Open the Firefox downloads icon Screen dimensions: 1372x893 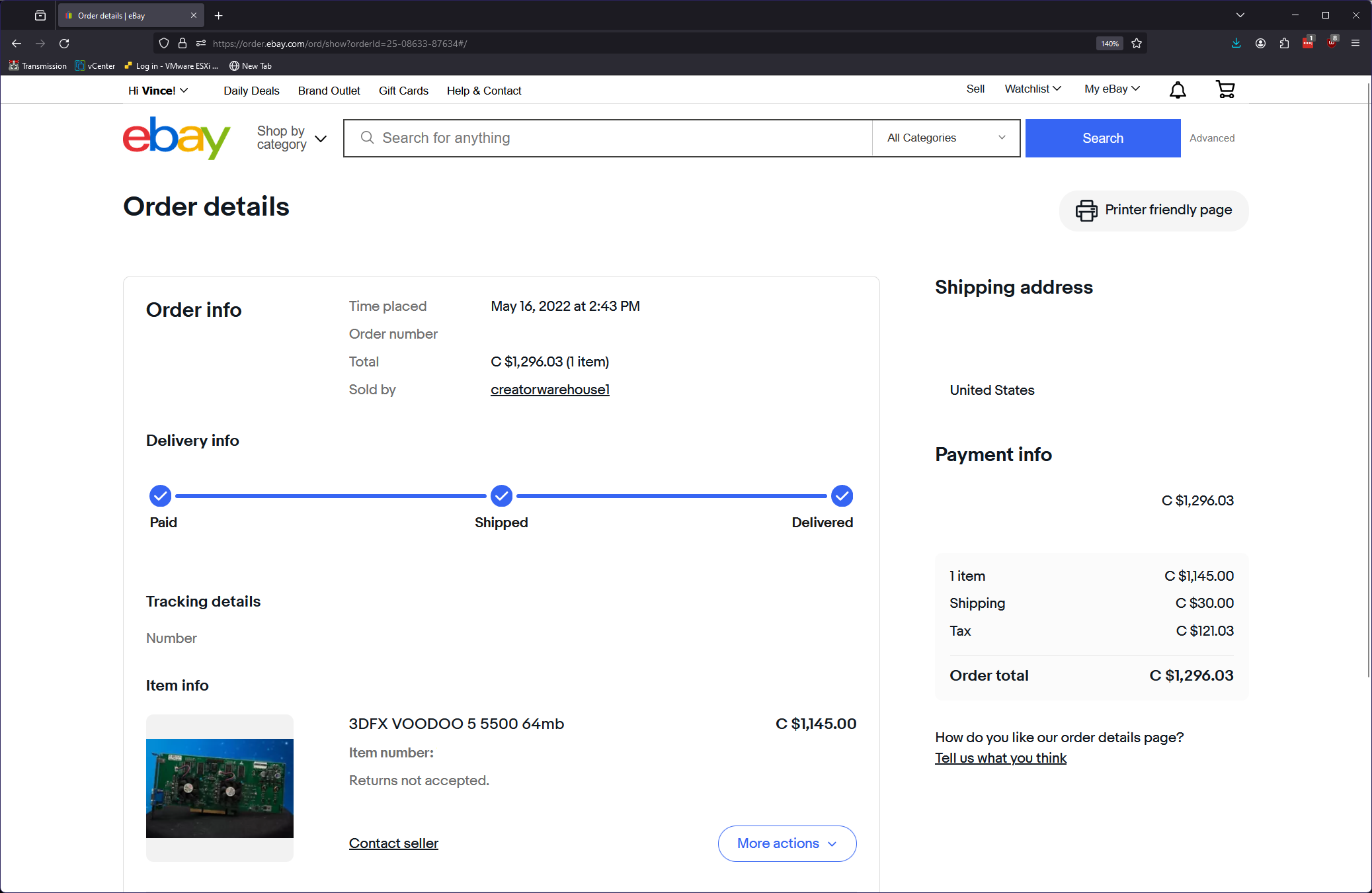(1236, 44)
